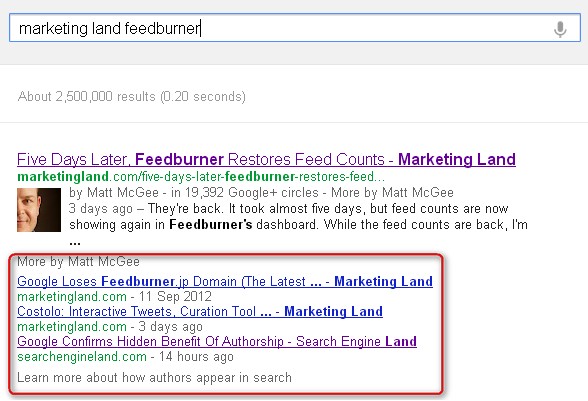Open Matt McGee's author photo thumbnail

(39, 210)
